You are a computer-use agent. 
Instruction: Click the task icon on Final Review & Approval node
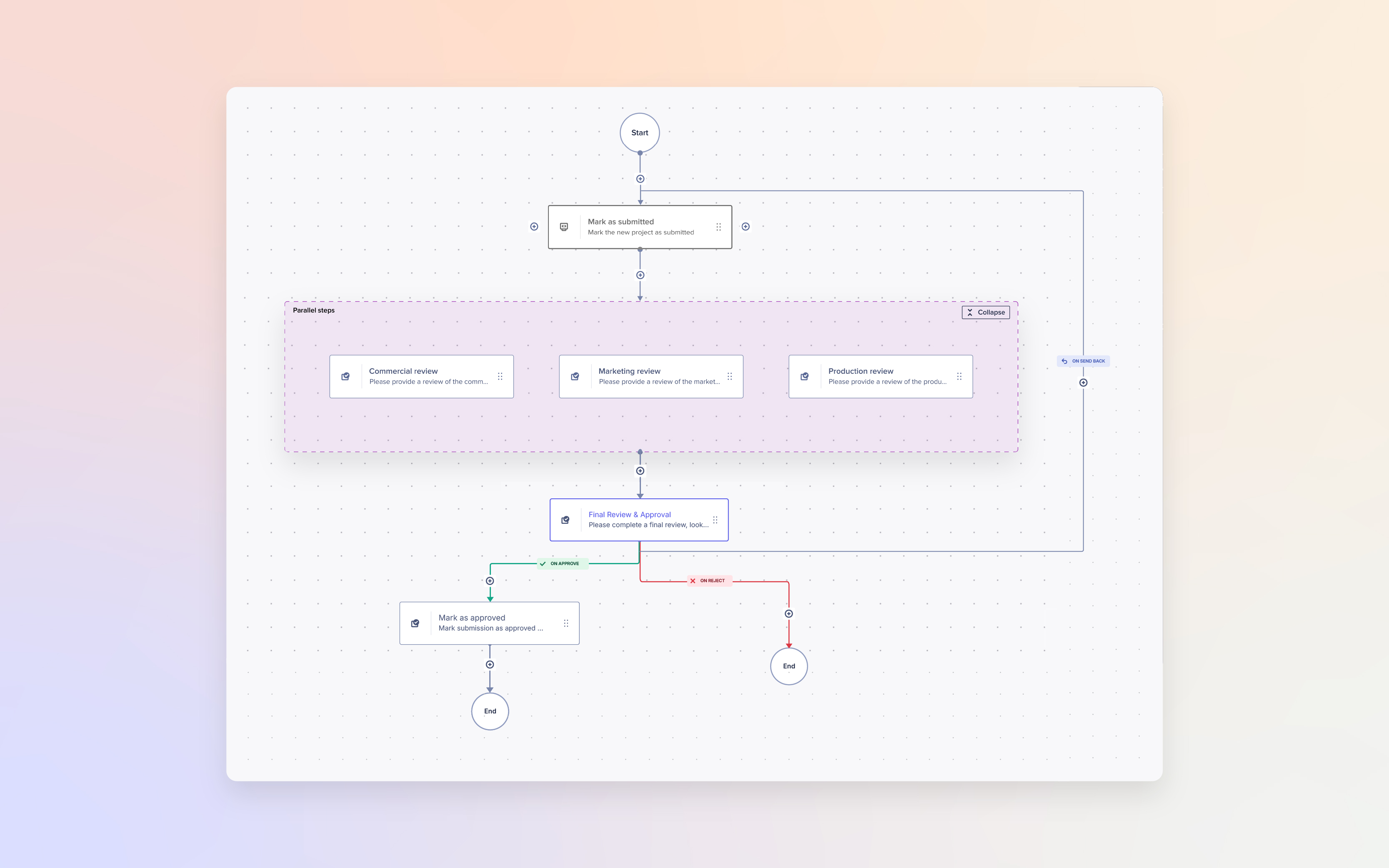565,520
